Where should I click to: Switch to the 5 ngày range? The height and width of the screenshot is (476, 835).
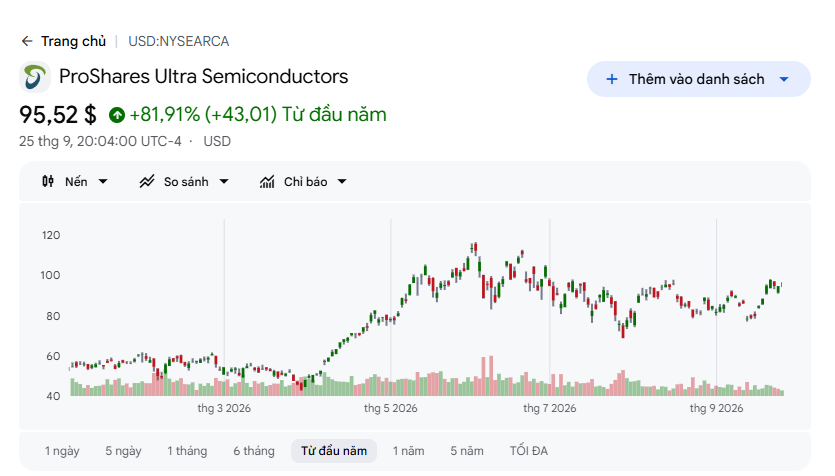pyautogui.click(x=124, y=451)
